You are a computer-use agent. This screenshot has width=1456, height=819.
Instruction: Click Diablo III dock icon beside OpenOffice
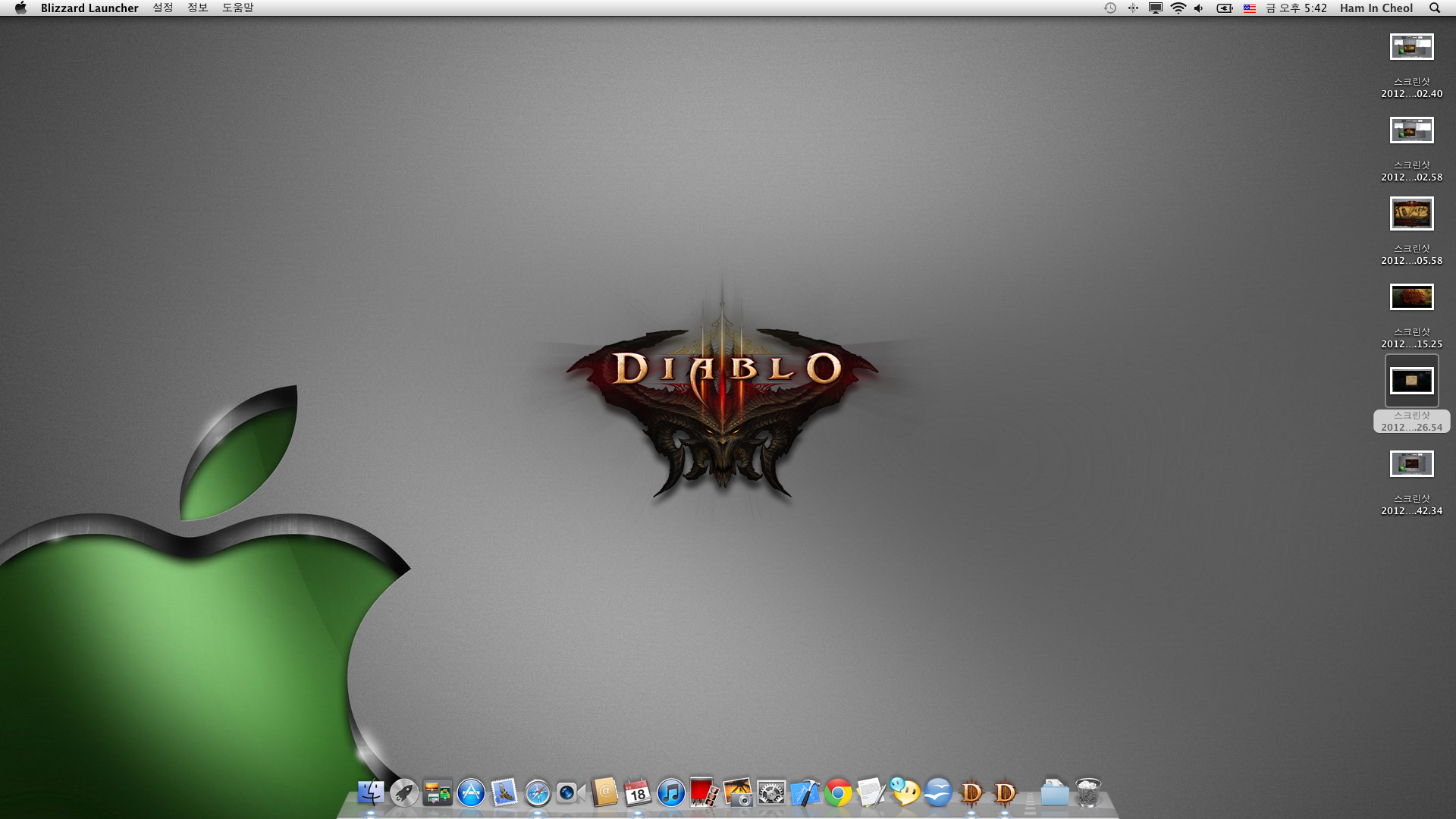[x=971, y=792]
